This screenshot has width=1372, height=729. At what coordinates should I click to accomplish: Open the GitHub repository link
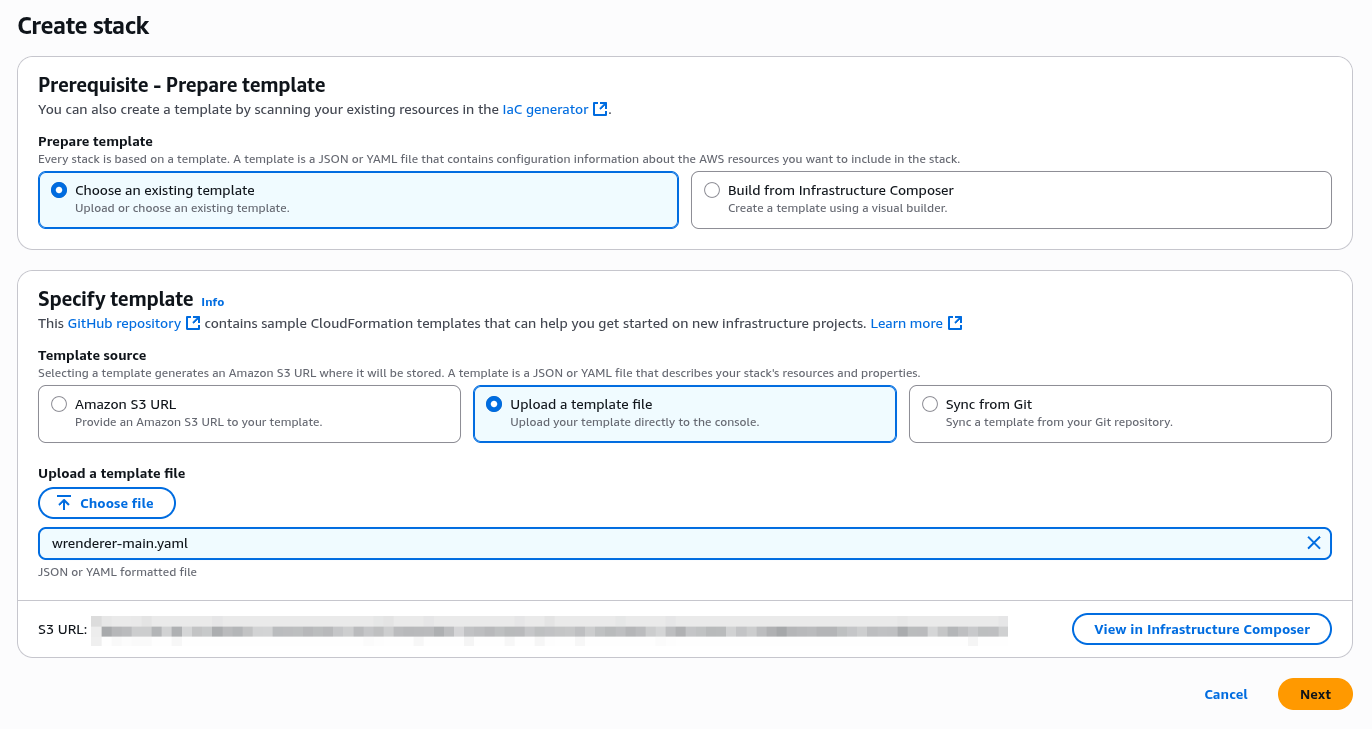pos(124,323)
